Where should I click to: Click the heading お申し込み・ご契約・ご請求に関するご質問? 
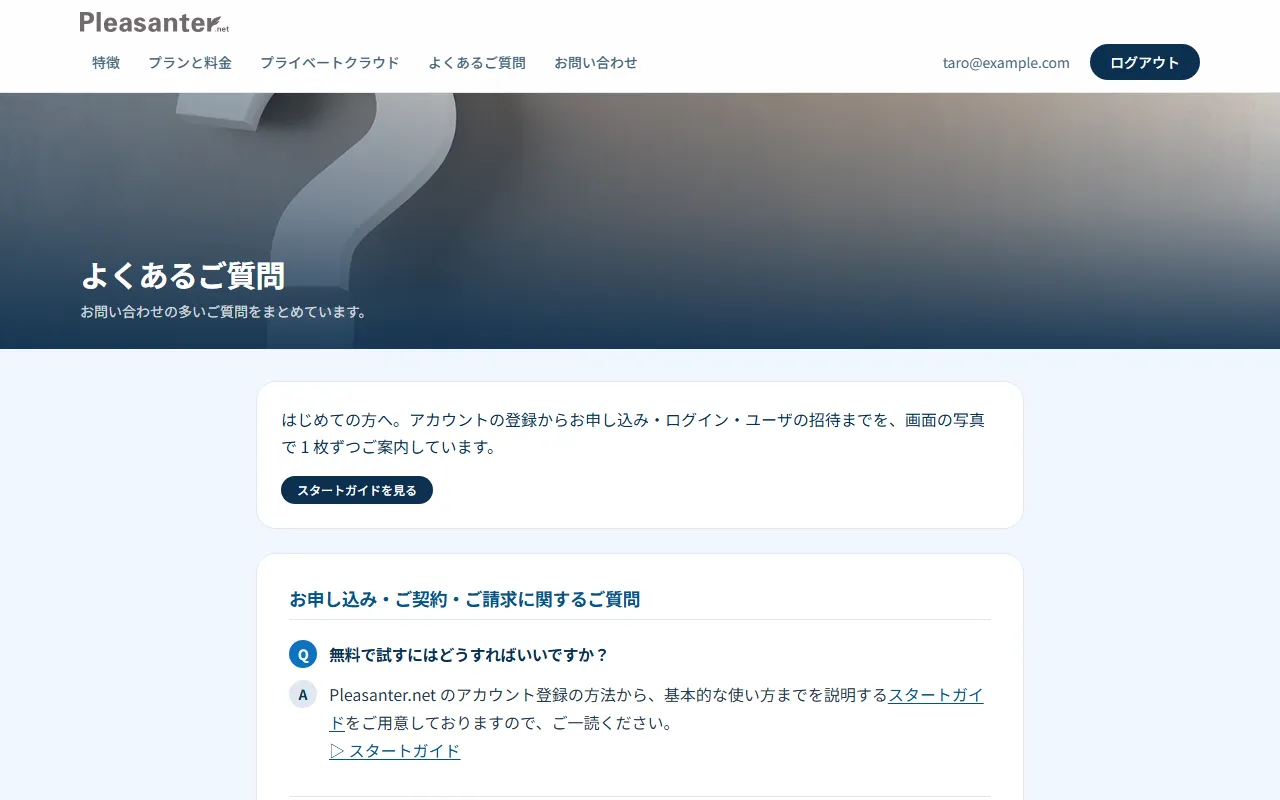(465, 599)
